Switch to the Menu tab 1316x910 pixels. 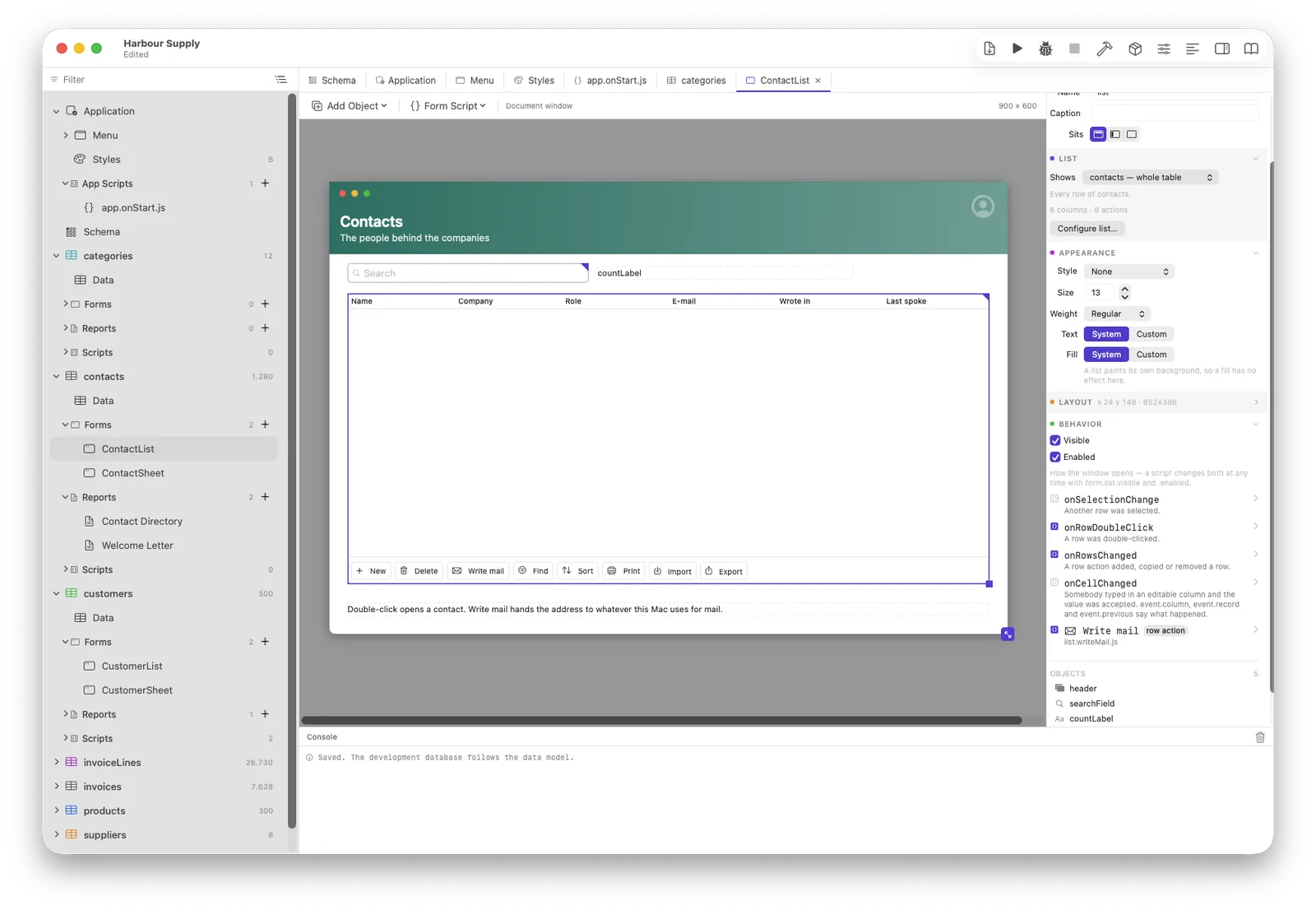pyautogui.click(x=475, y=81)
